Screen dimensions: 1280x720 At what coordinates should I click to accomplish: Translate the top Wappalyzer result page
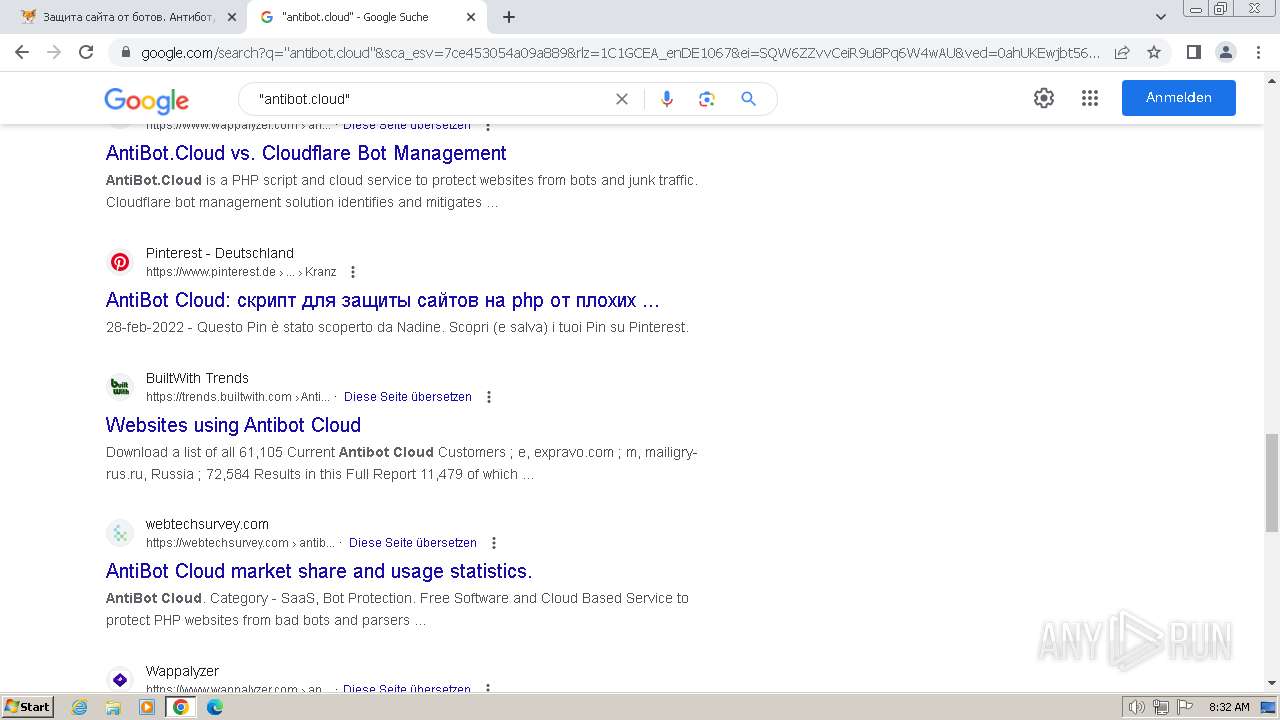(406, 126)
